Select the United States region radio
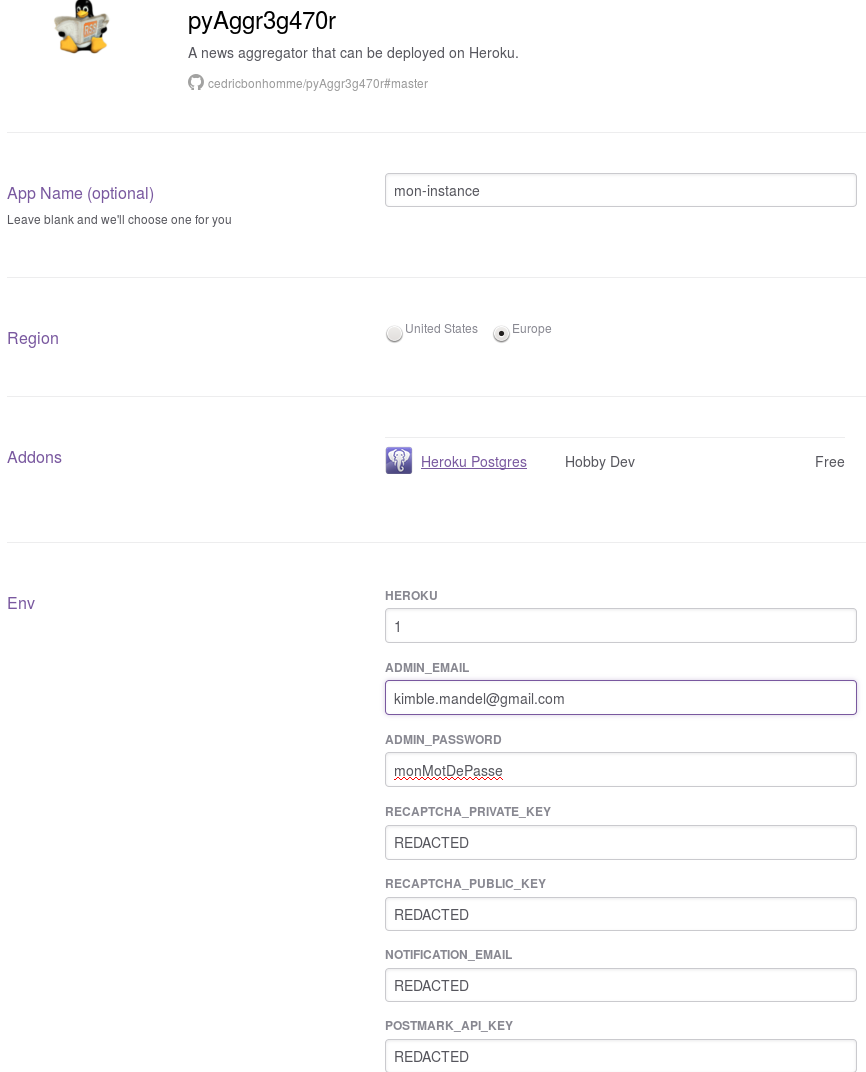866x1072 pixels. [394, 334]
